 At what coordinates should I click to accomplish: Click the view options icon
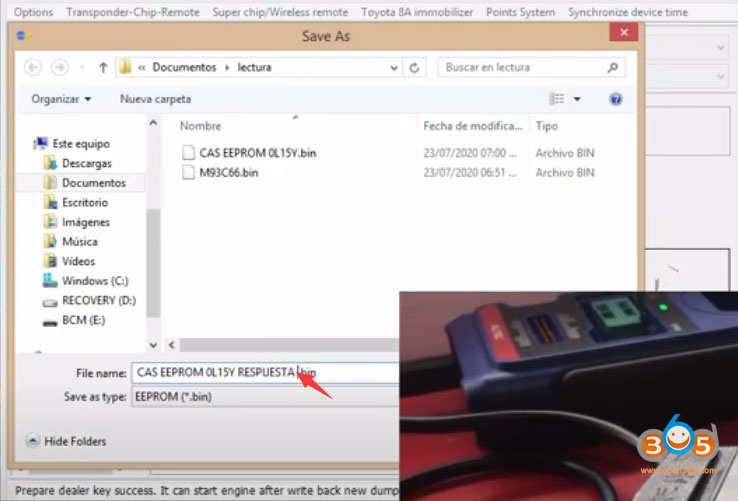tap(558, 99)
